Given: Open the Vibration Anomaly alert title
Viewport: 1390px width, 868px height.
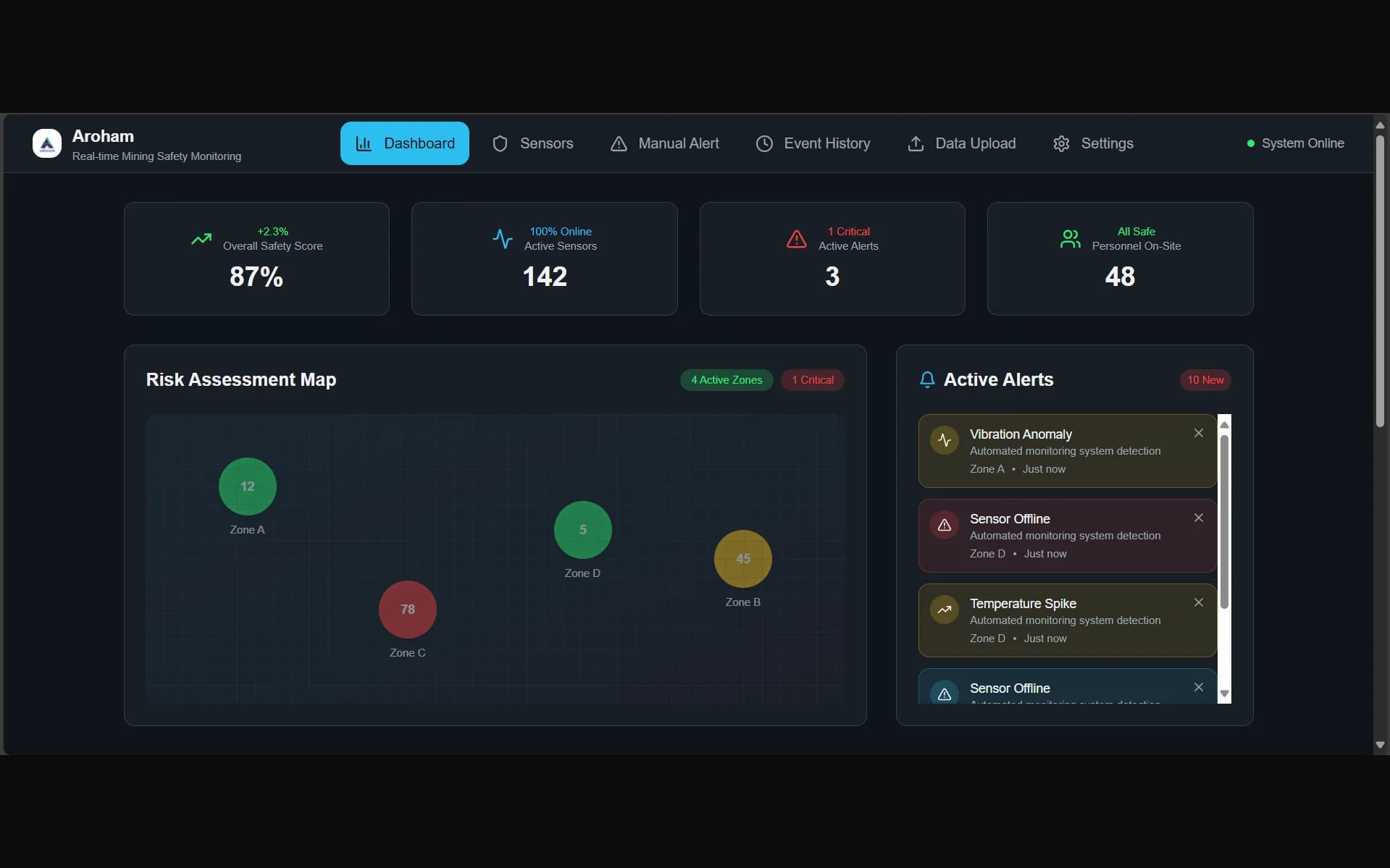Looking at the screenshot, I should [x=1021, y=434].
